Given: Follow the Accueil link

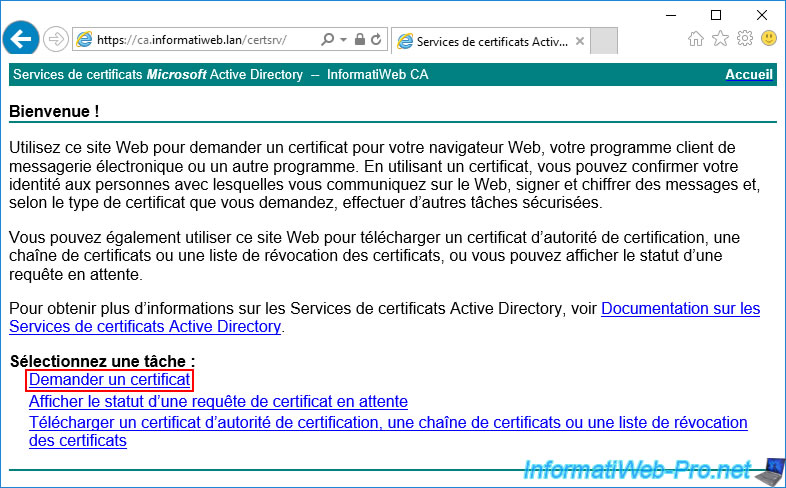Looking at the screenshot, I should point(749,75).
